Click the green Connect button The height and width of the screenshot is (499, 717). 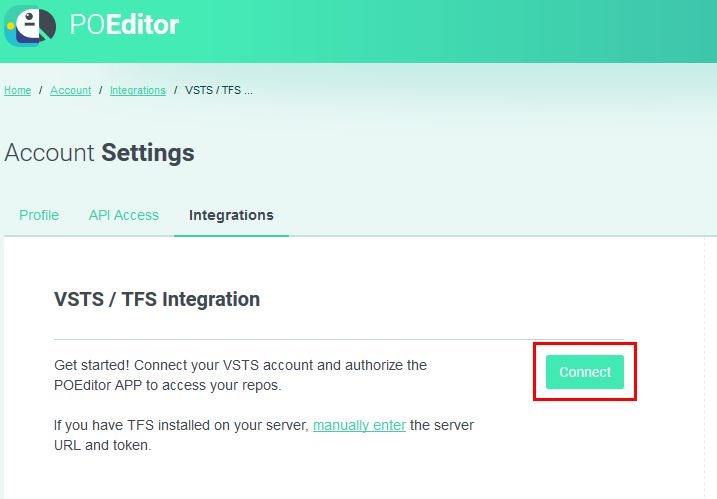[x=585, y=372]
